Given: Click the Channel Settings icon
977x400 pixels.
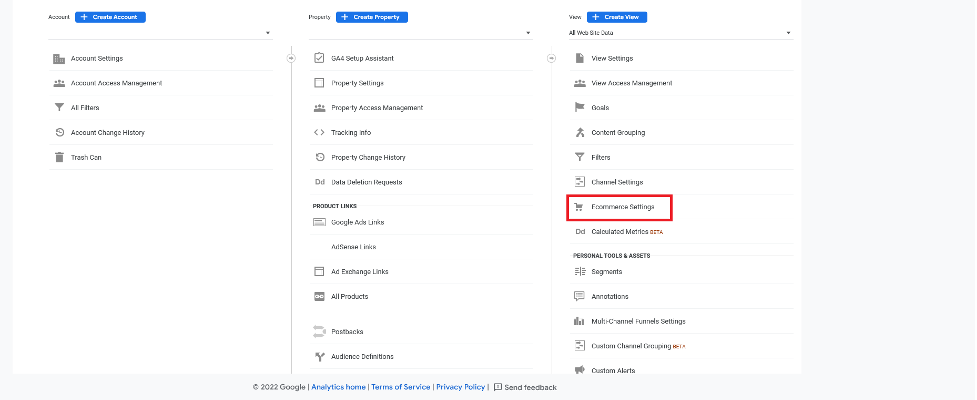Looking at the screenshot, I should (x=579, y=183).
